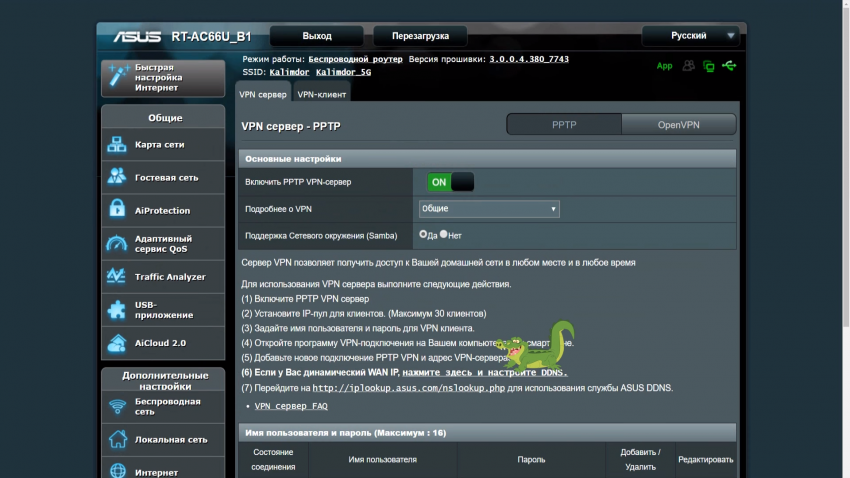The width and height of the screenshot is (850, 478).
Task: Click the AiProtection lock icon
Action: click(x=117, y=209)
